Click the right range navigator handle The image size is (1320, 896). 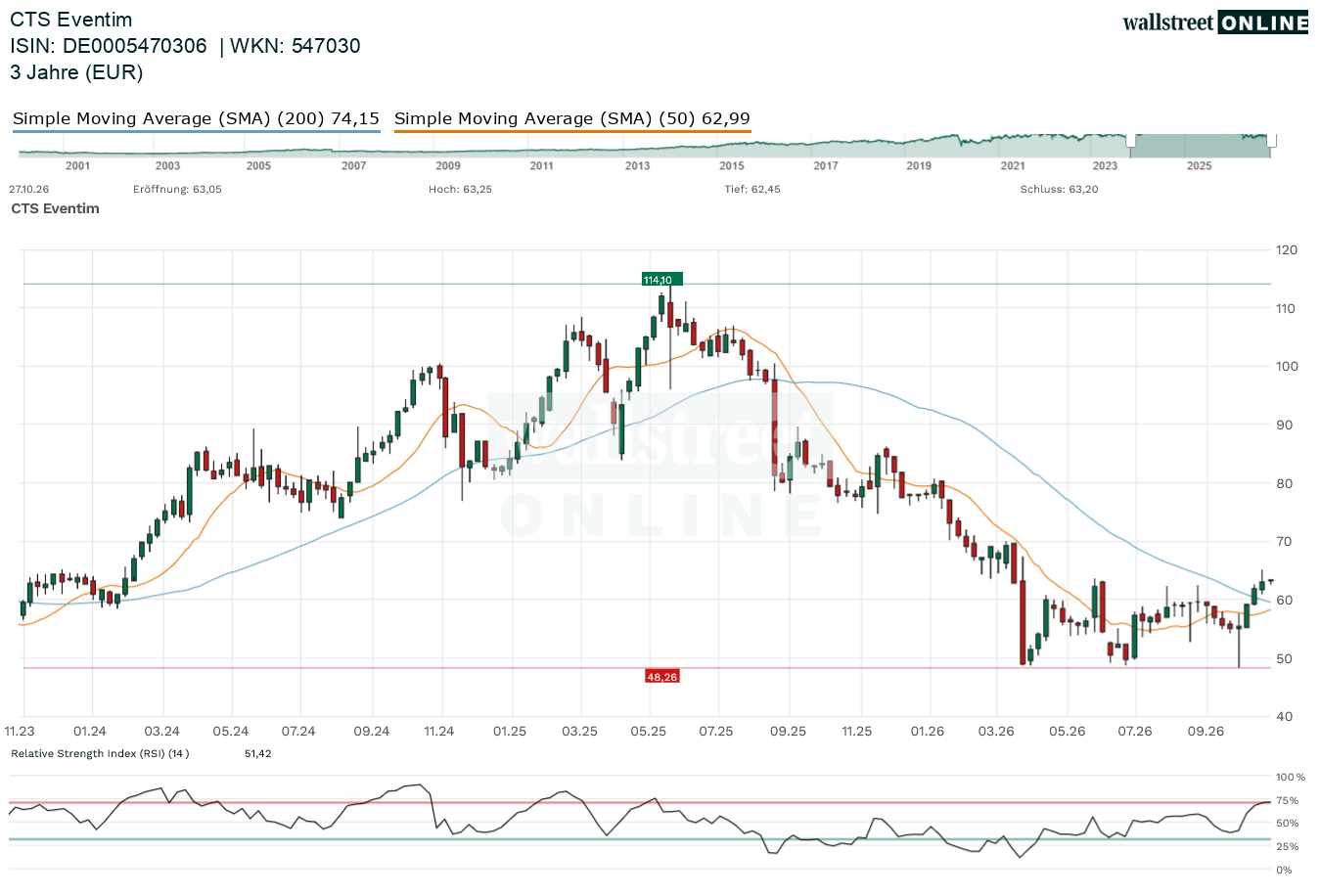point(1271,142)
